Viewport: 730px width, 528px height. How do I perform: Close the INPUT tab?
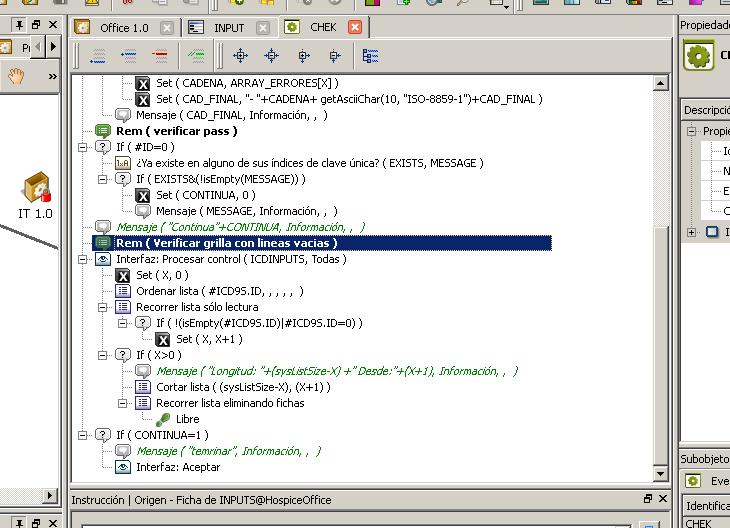263,28
